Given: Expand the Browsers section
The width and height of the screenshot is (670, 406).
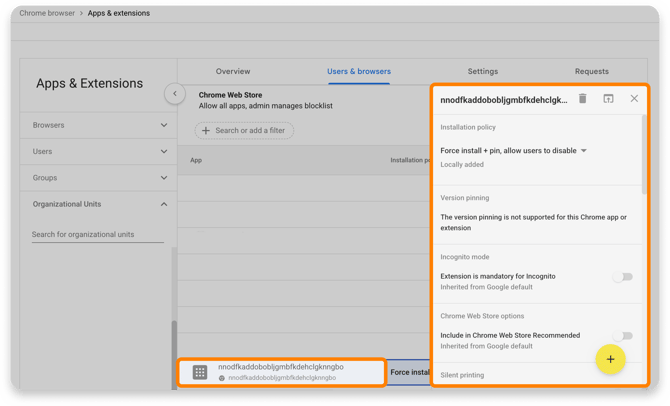Looking at the screenshot, I should [x=99, y=125].
